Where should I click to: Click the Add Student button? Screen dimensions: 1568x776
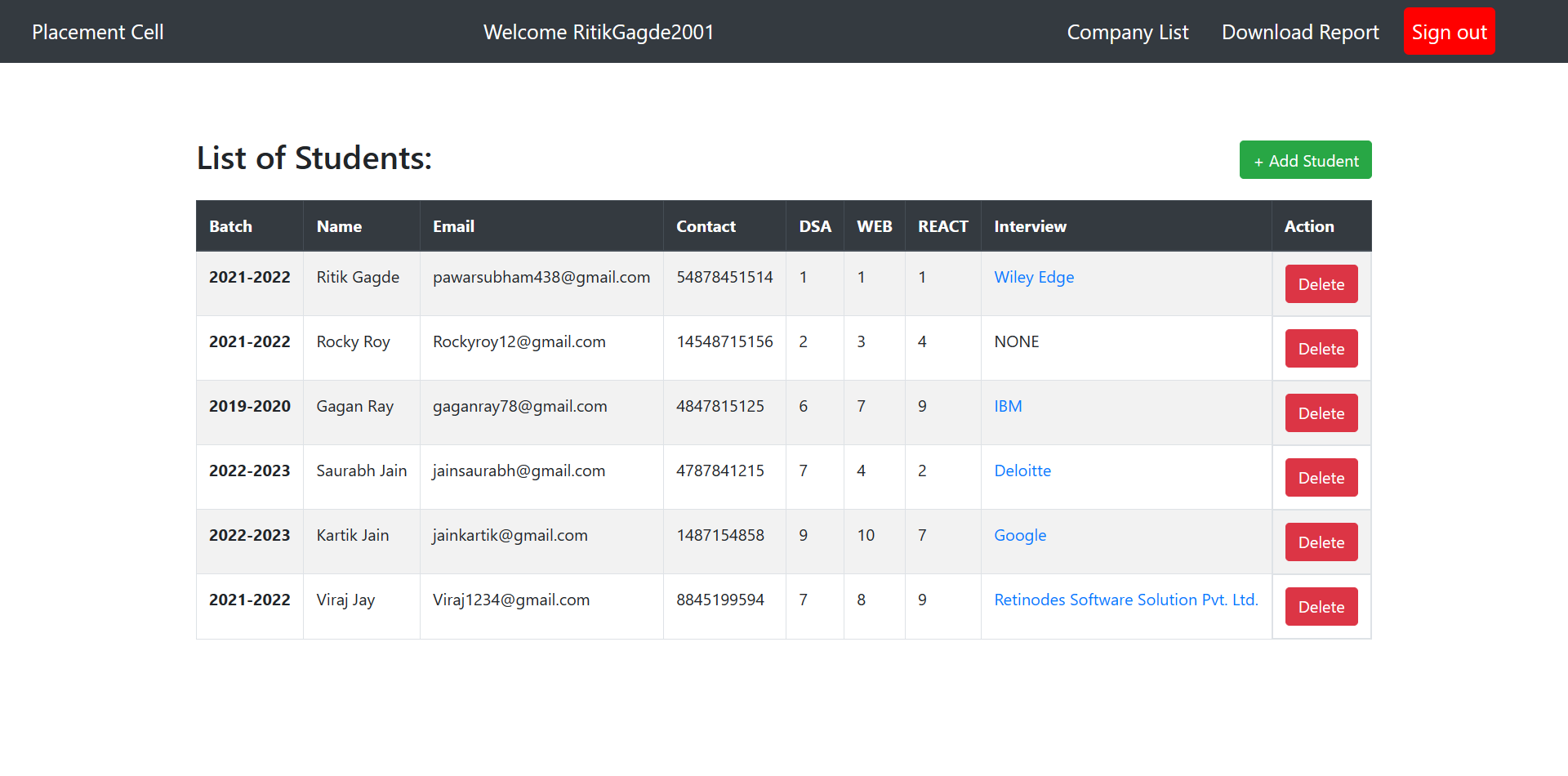pos(1304,160)
